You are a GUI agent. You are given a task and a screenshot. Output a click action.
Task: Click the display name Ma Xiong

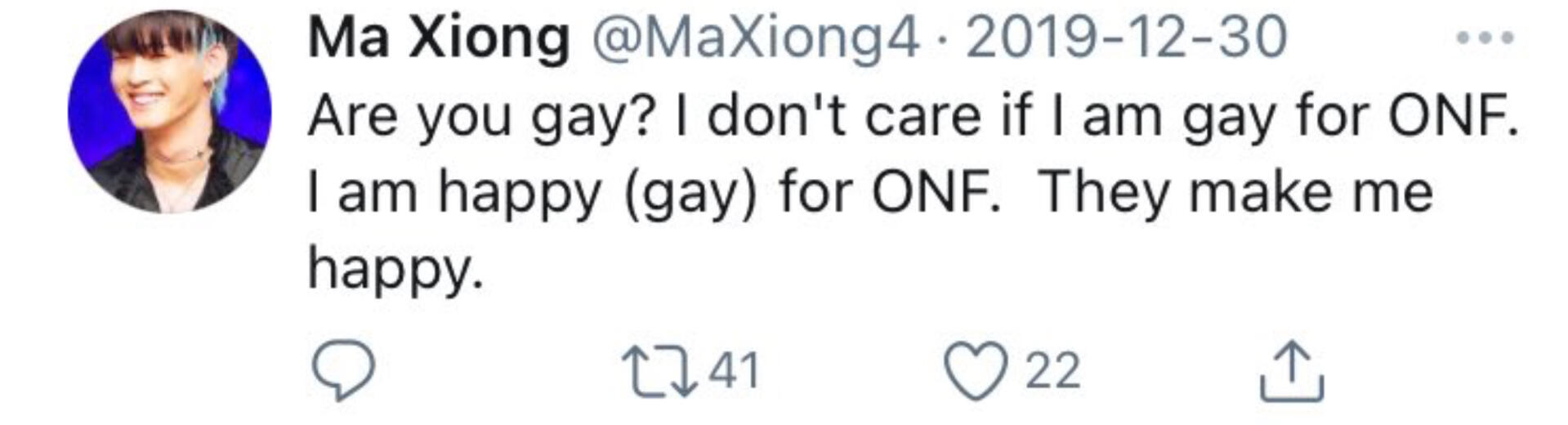pyautogui.click(x=438, y=38)
